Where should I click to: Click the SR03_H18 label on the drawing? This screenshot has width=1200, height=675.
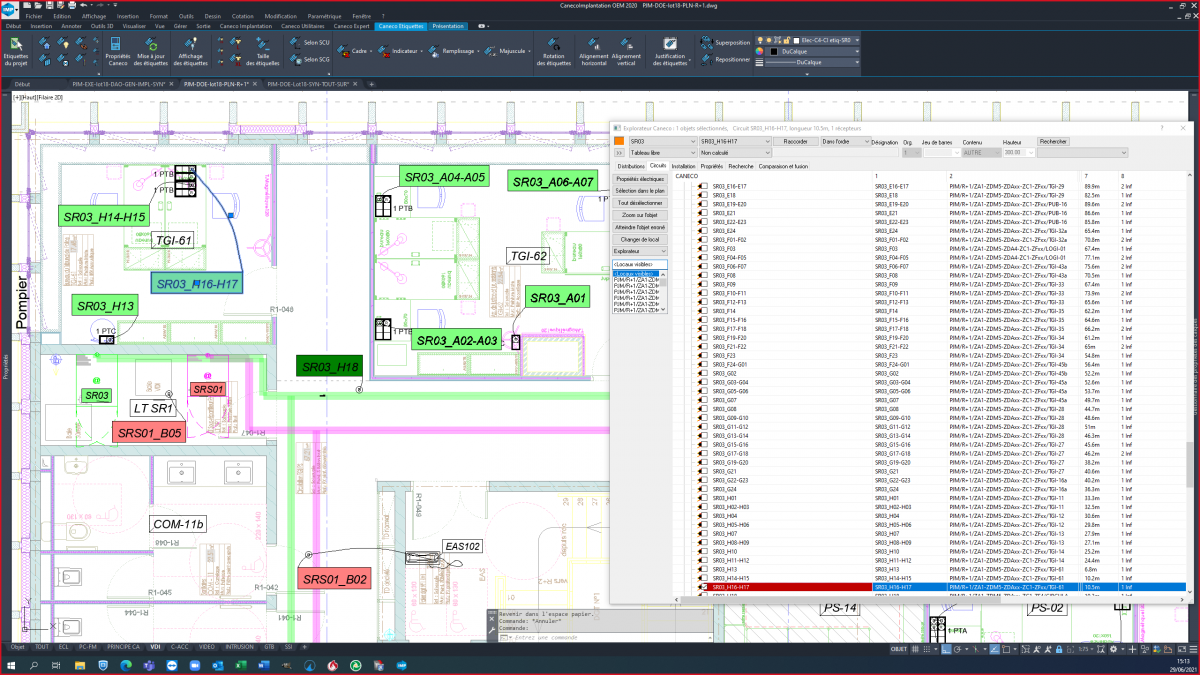click(330, 368)
